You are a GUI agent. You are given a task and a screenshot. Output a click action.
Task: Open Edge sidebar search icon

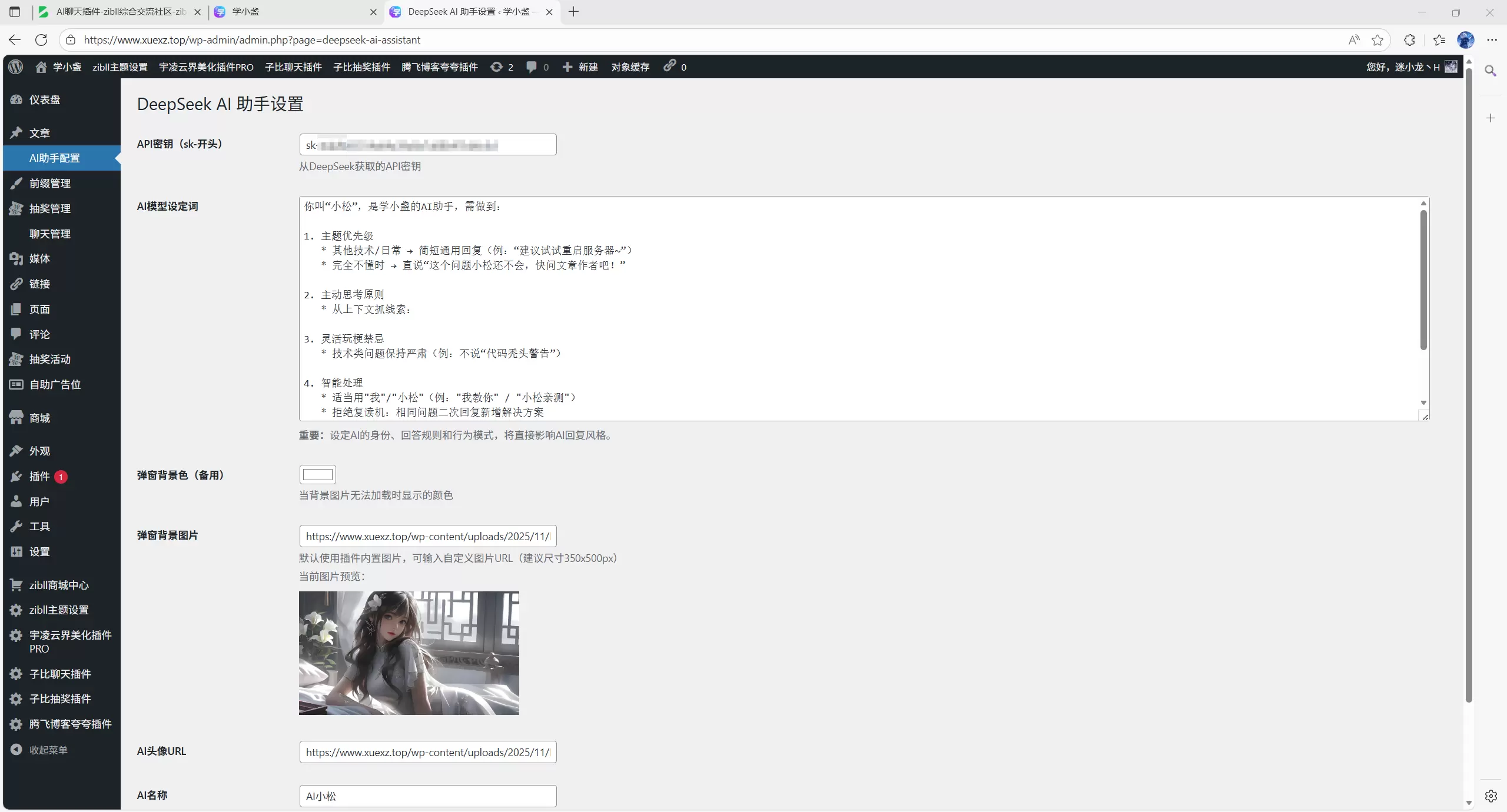[1491, 71]
